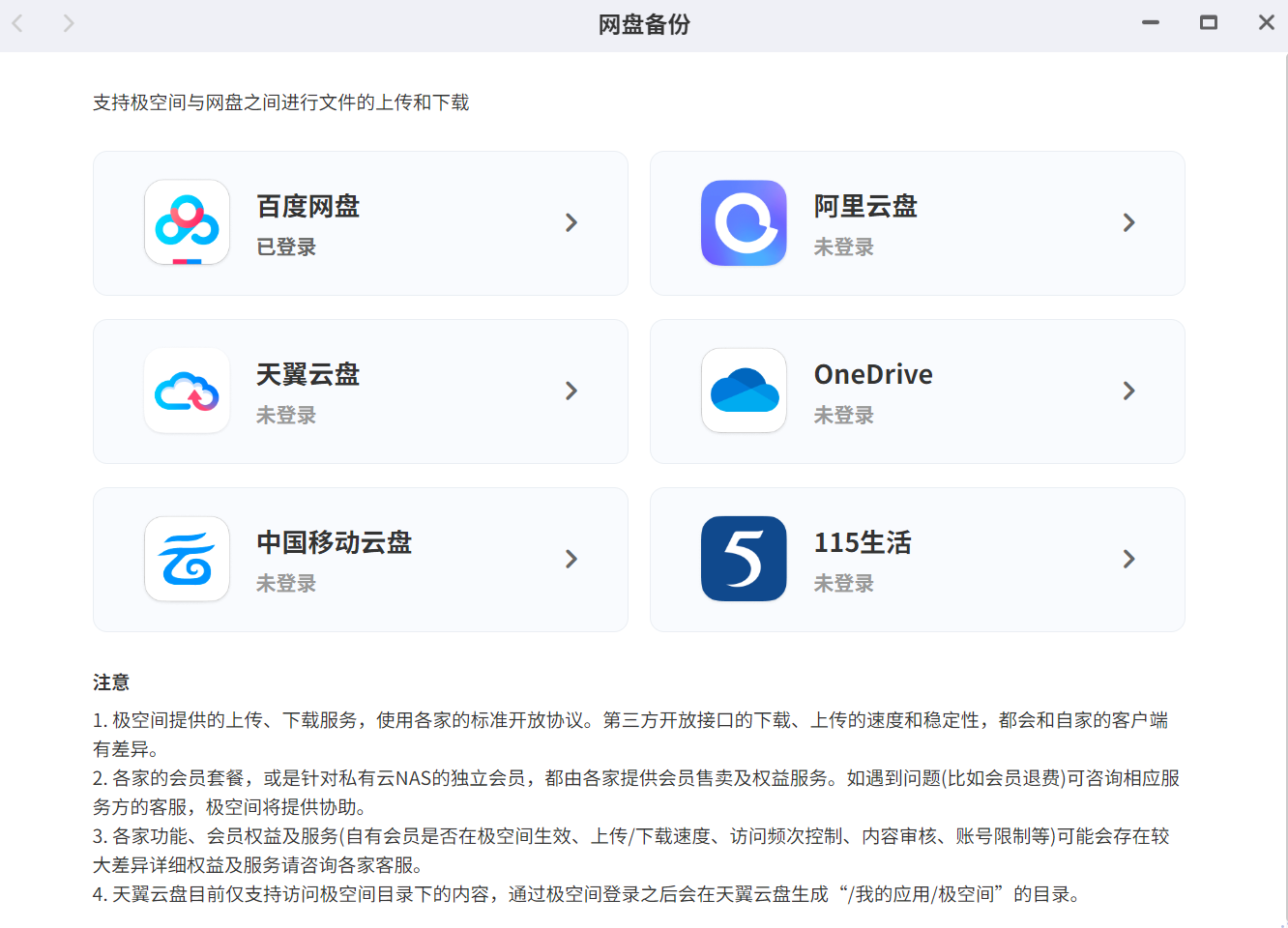
Task: Expand the 阿里云盘 entry chevron
Action: 1128,222
